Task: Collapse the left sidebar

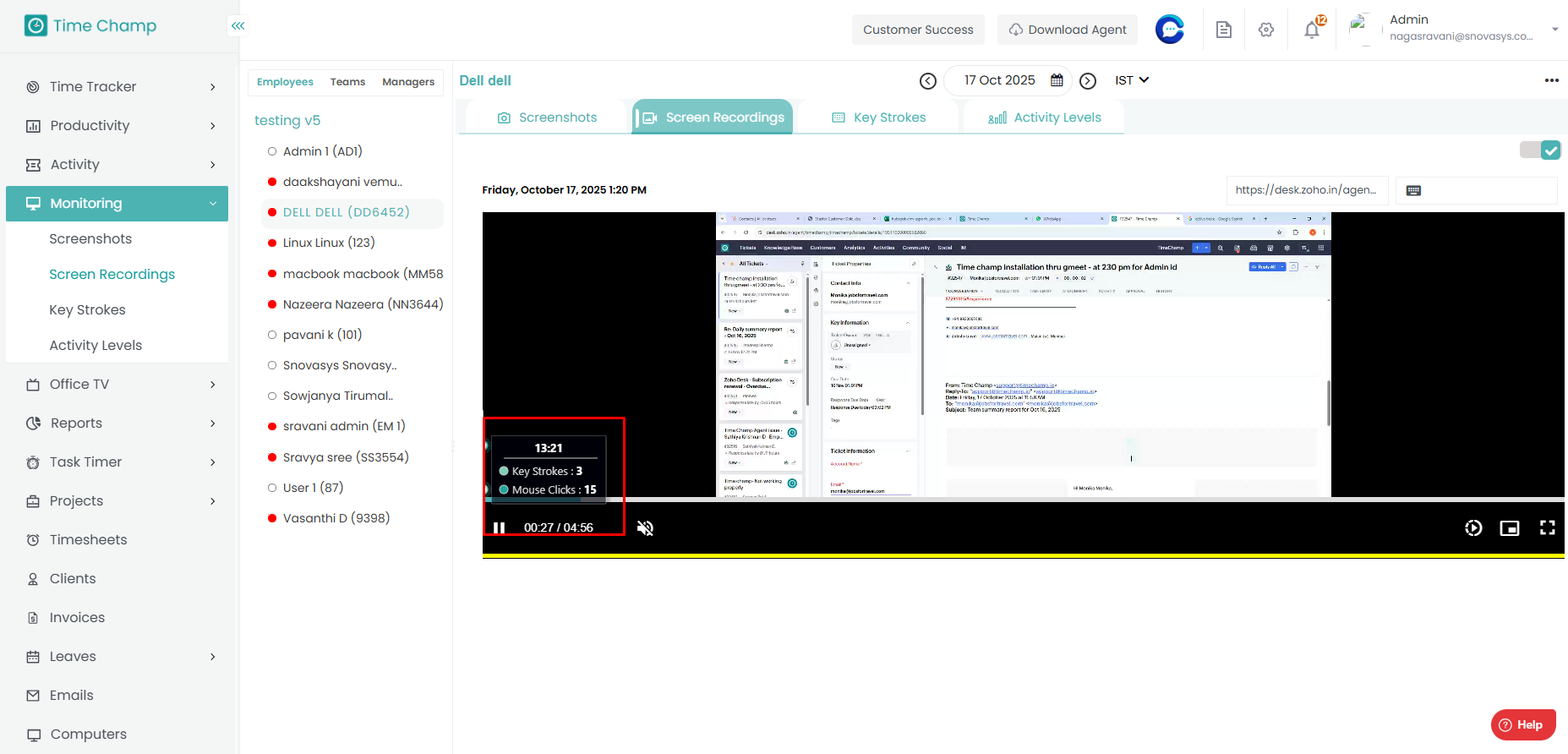Action: pos(238,26)
